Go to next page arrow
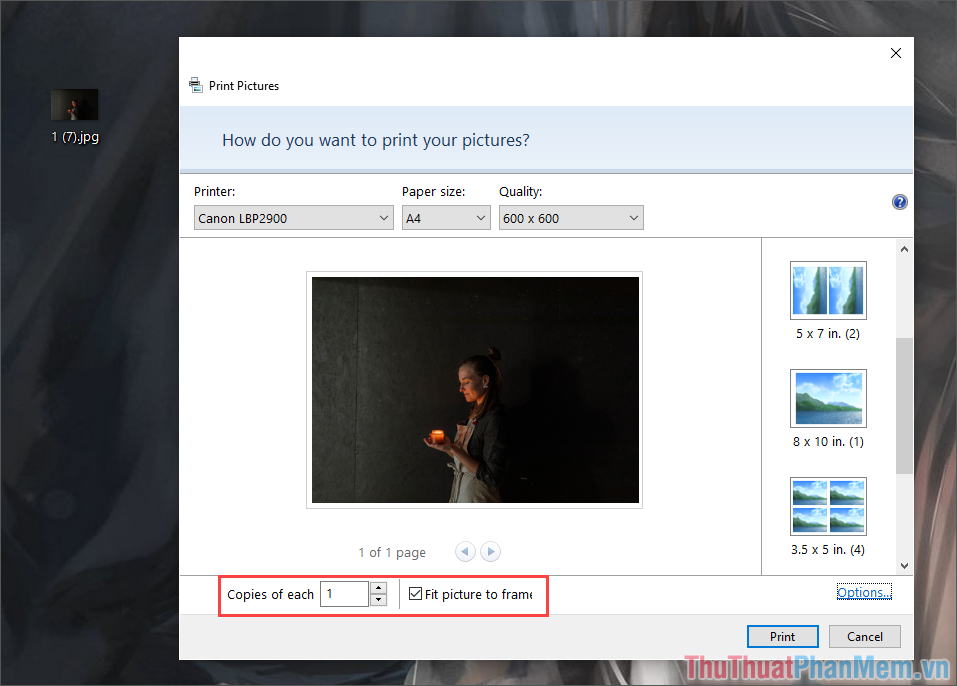Image resolution: width=957 pixels, height=686 pixels. [491, 552]
